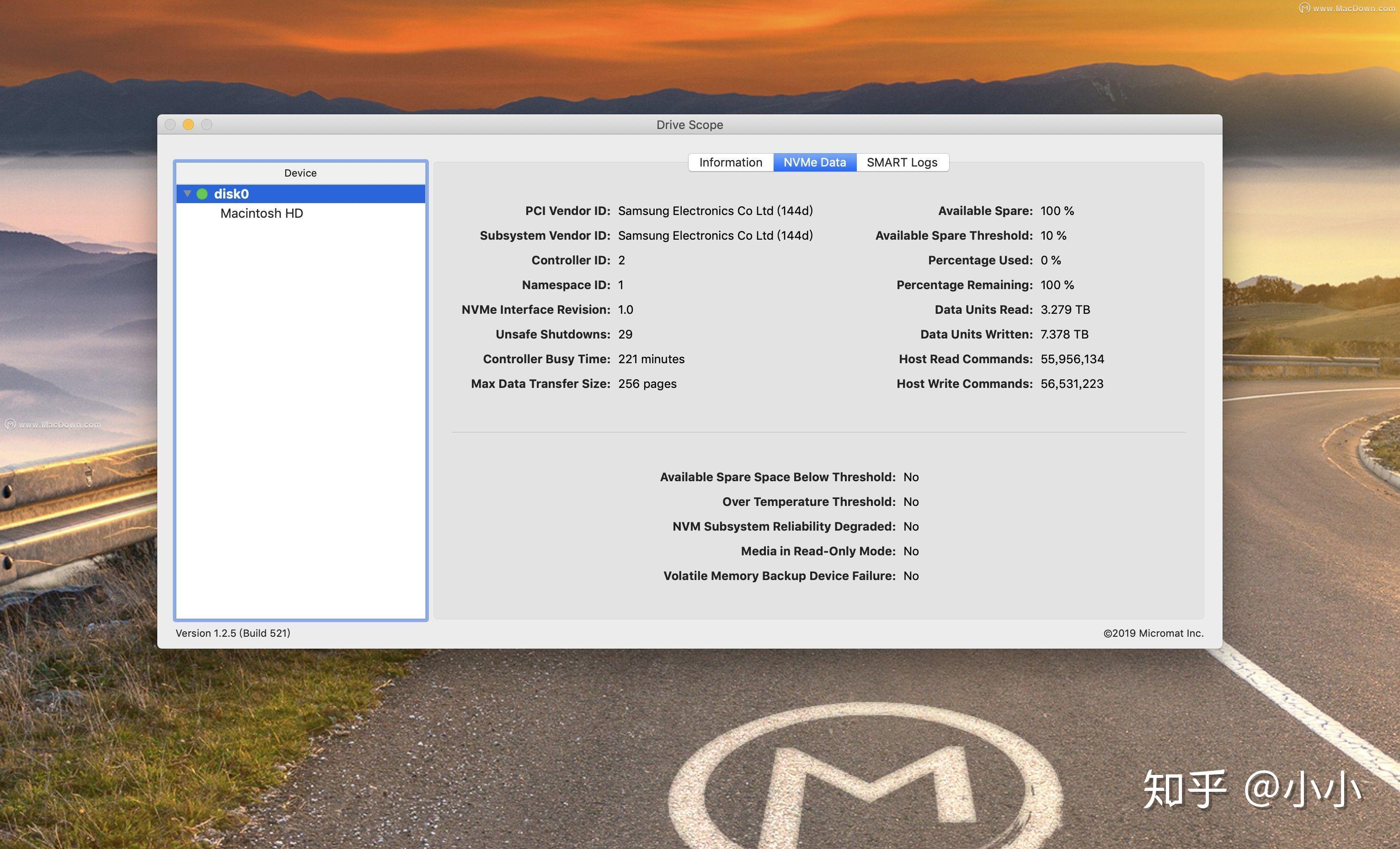
Task: Collapse the disk0 disclosure triangle
Action: [x=187, y=193]
